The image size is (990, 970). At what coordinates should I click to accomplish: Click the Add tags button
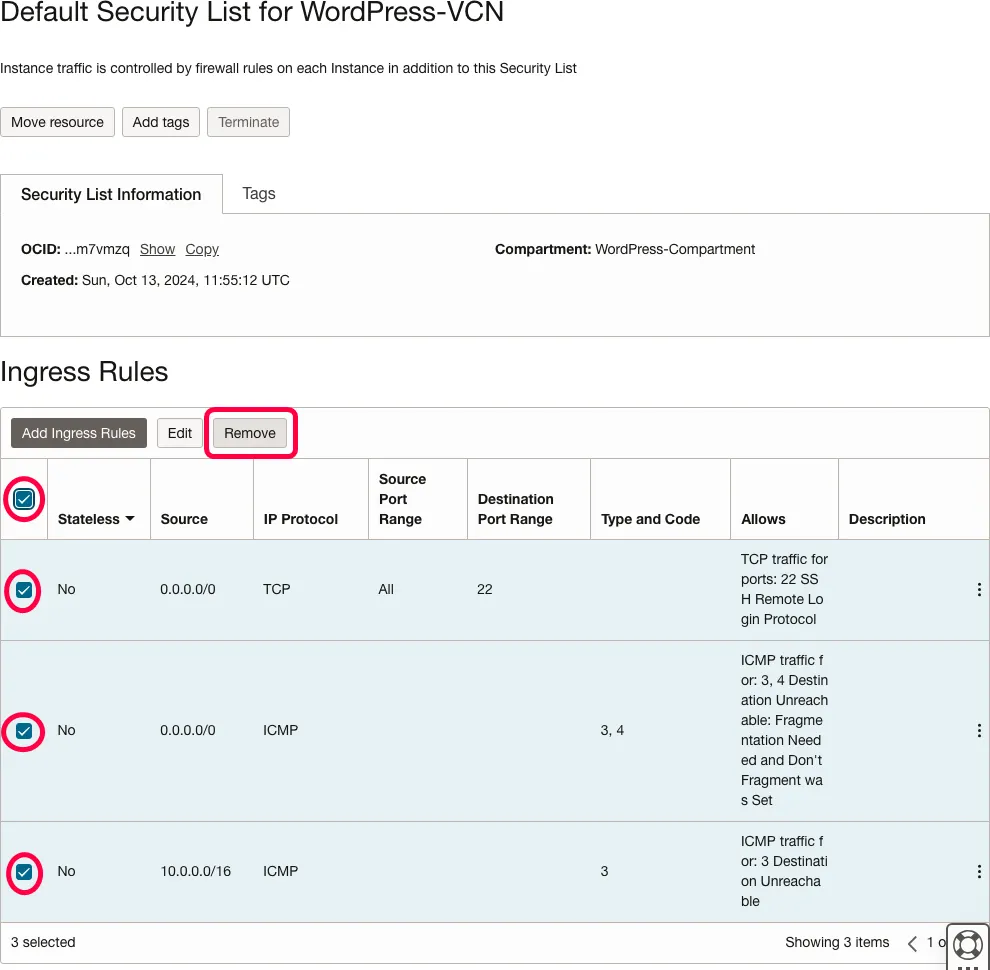(161, 122)
